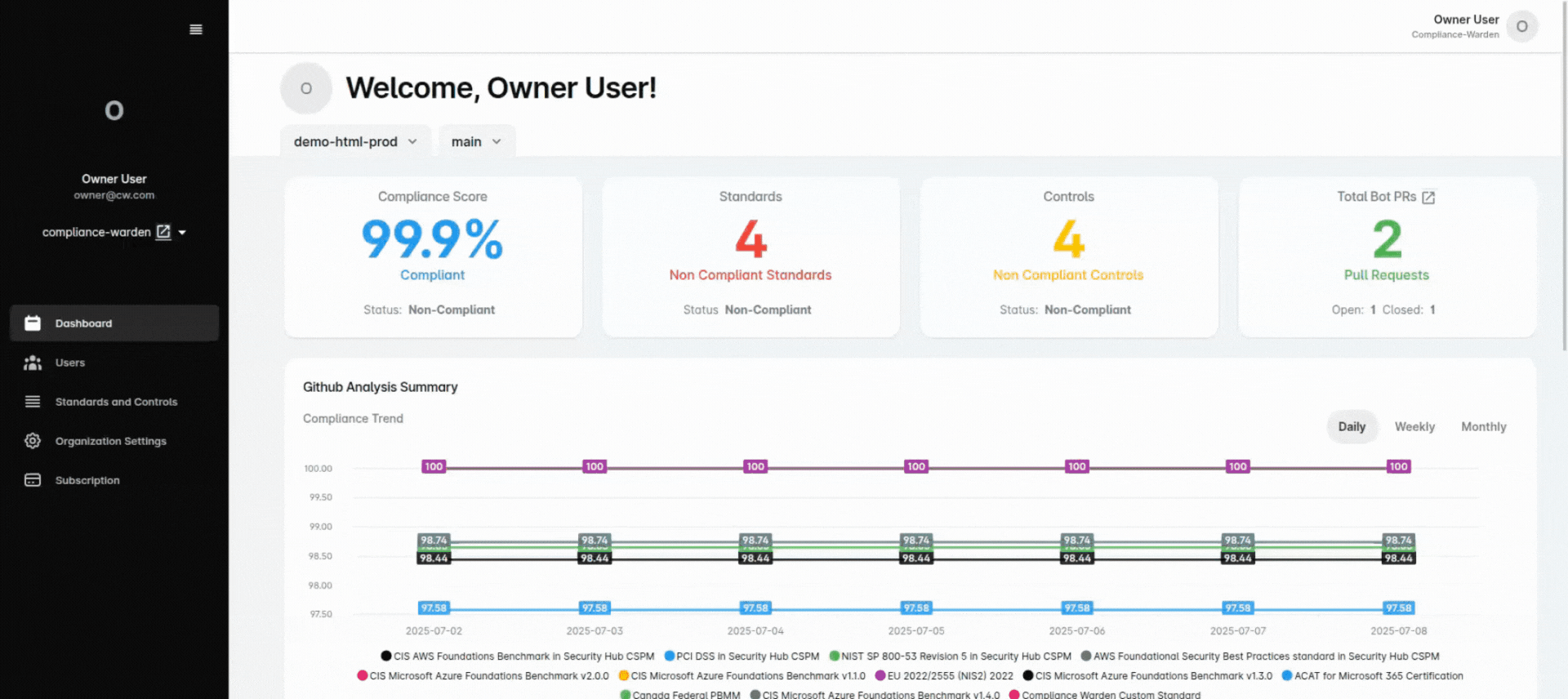This screenshot has height=699, width=1568.
Task: Toggle CIS Azure Foundations Benchmark v1.1.0 legend
Action: [x=742, y=676]
